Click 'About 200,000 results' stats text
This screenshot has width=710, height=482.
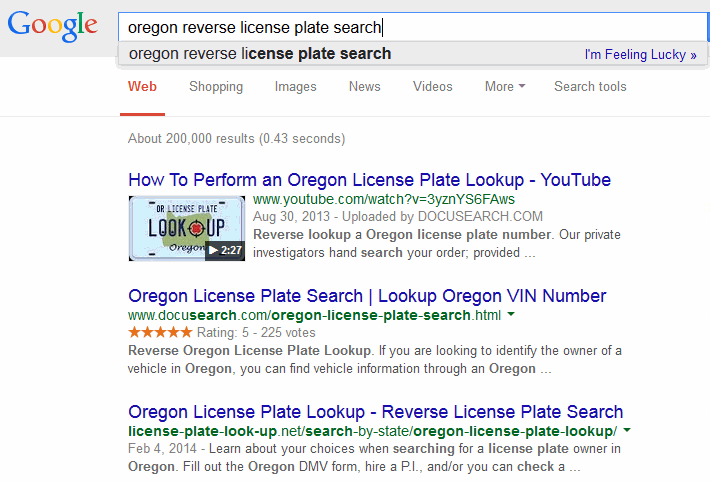(x=236, y=139)
